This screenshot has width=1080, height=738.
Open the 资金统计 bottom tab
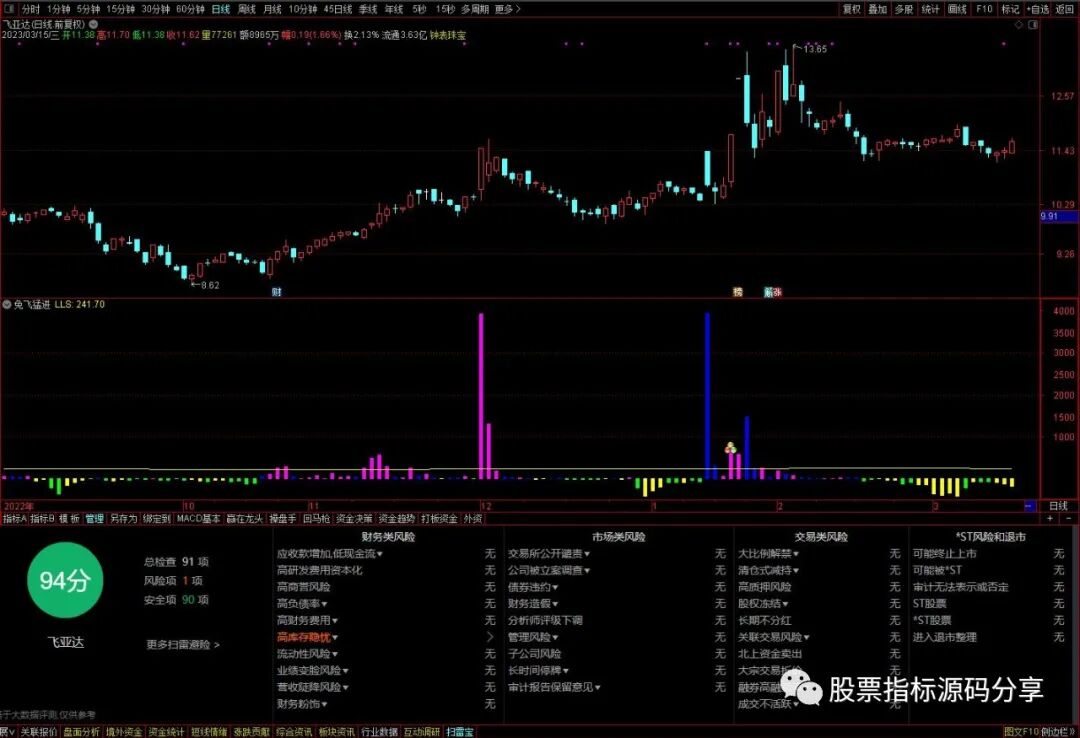[167, 732]
